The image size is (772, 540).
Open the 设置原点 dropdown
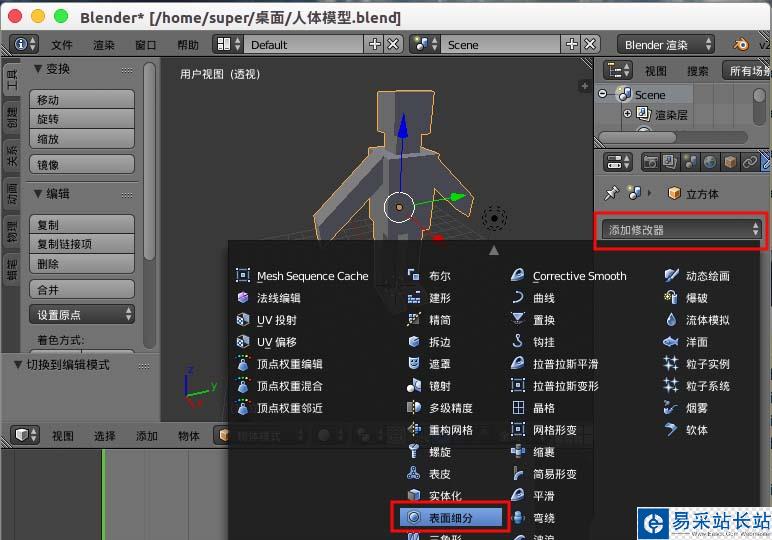82,315
